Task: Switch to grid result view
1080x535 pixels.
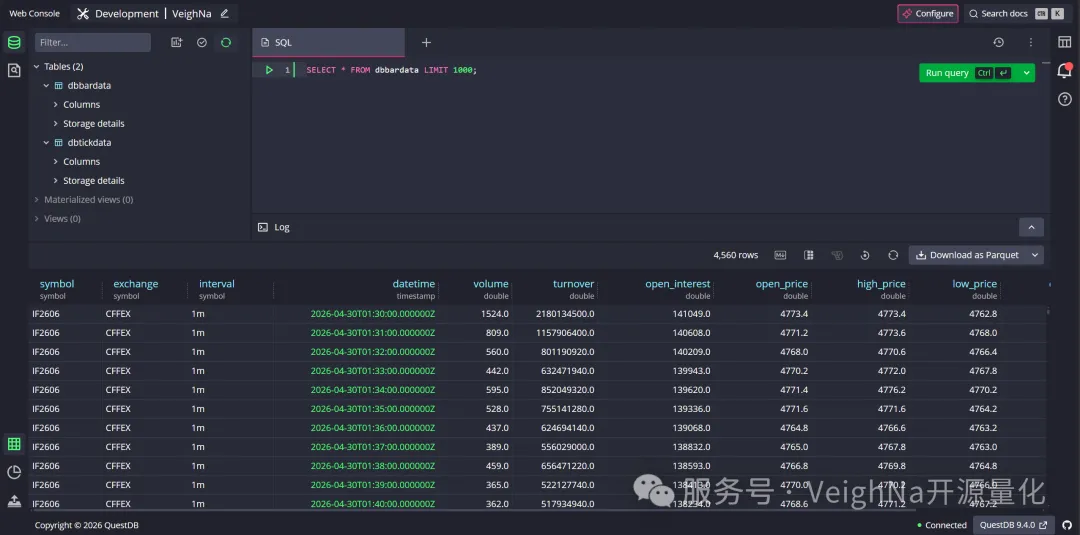Action: [14, 444]
